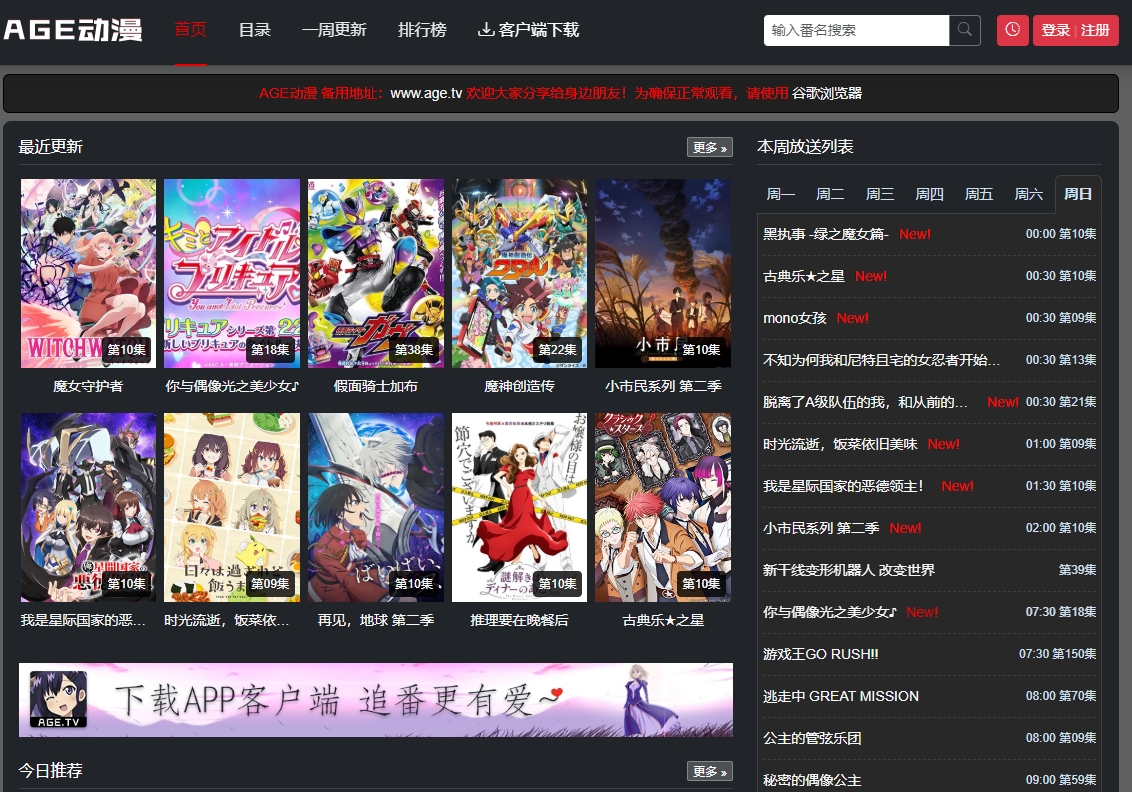Select the 周五 broadcast tab

coord(978,194)
